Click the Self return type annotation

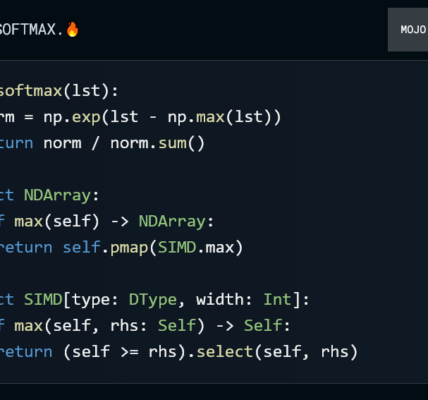click(x=263, y=325)
